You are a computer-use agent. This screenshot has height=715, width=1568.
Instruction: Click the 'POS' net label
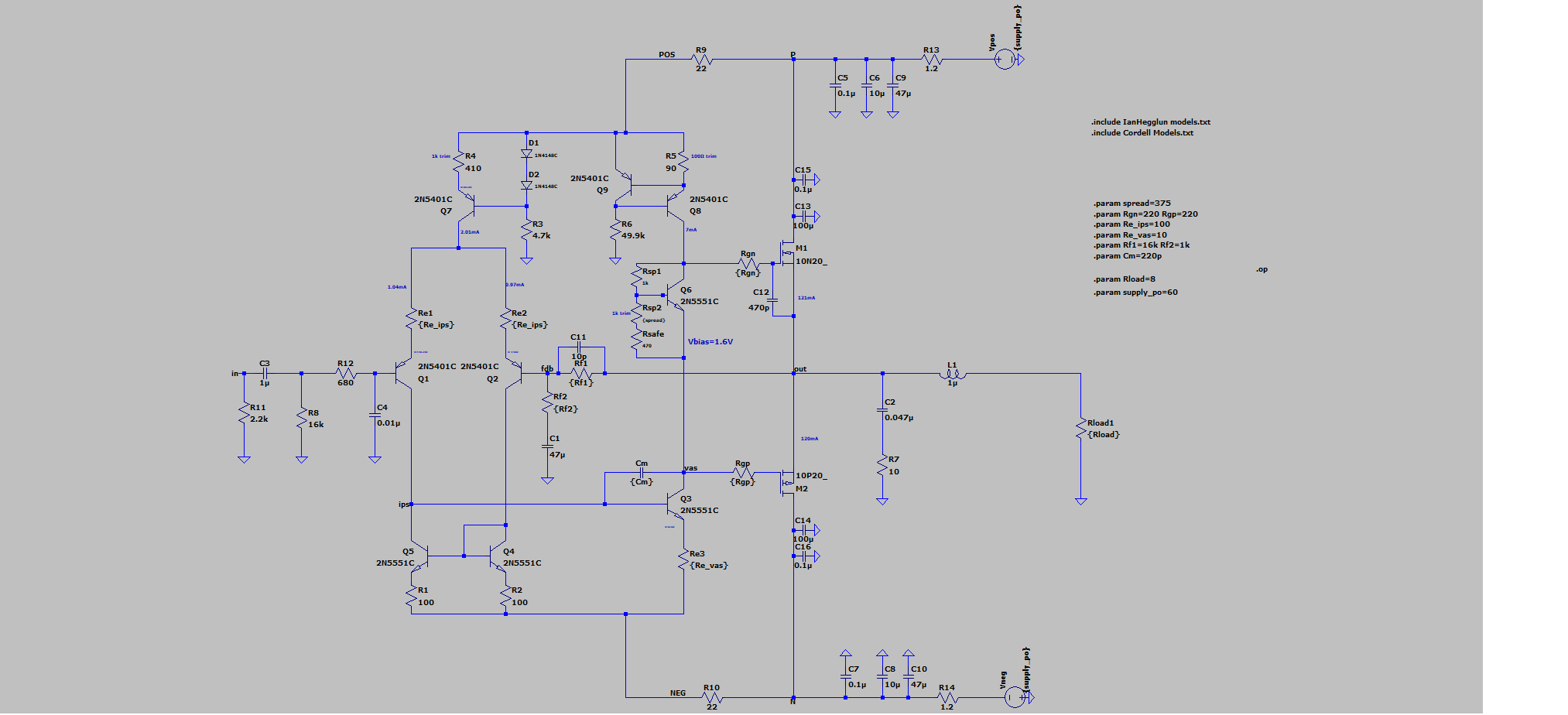[666, 55]
